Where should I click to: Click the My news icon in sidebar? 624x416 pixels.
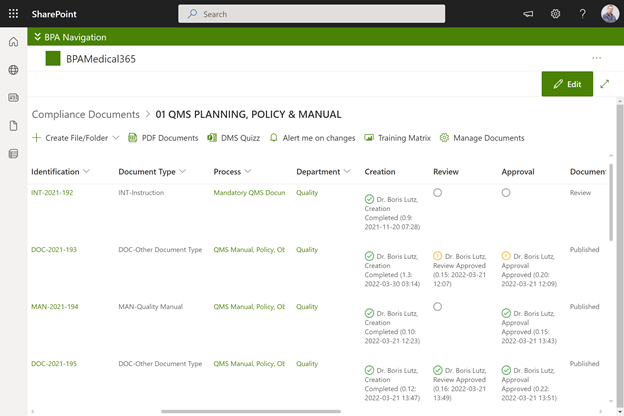[13, 98]
